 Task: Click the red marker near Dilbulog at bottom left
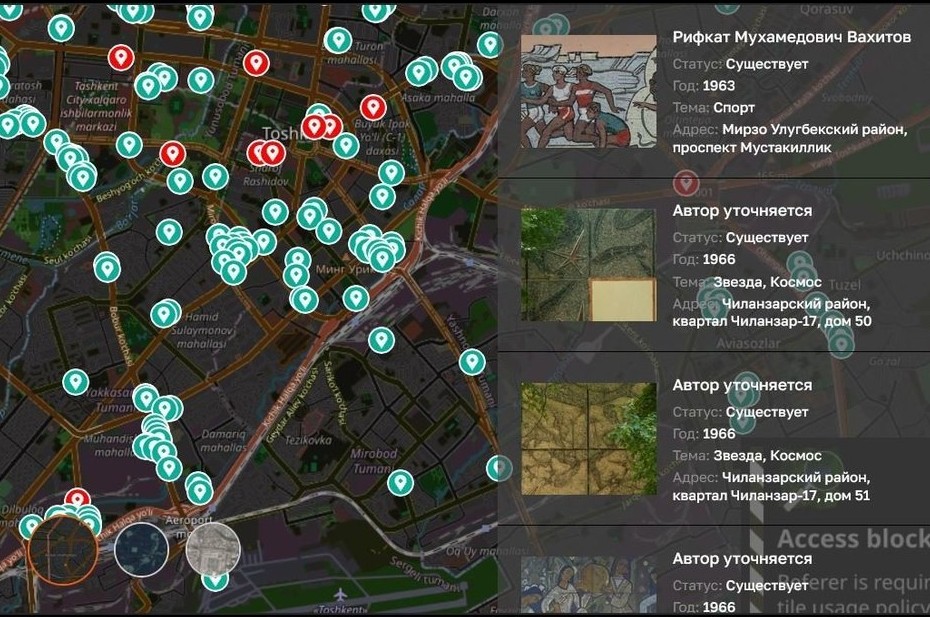click(x=77, y=500)
